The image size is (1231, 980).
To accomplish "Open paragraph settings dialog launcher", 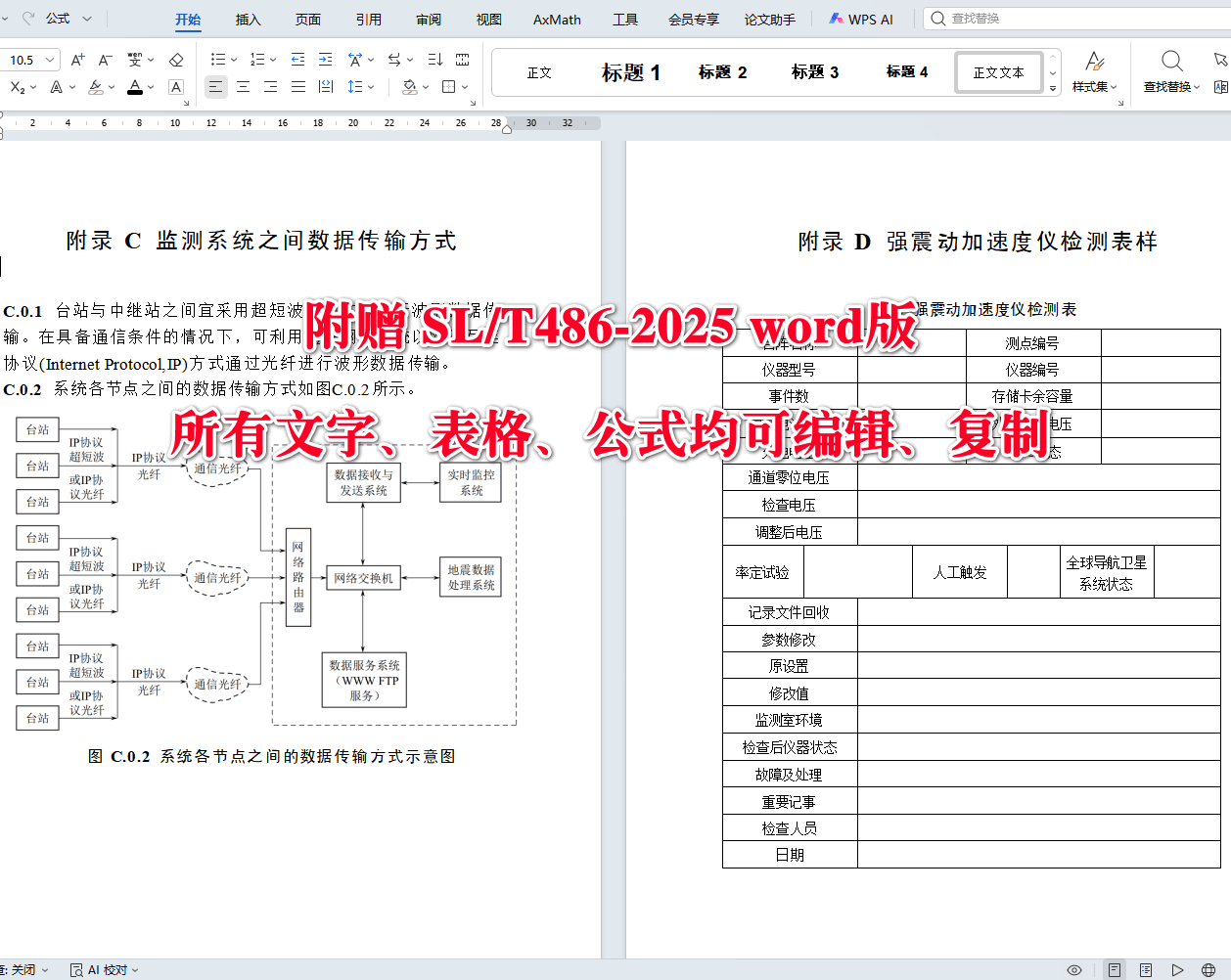I will pyautogui.click(x=474, y=103).
